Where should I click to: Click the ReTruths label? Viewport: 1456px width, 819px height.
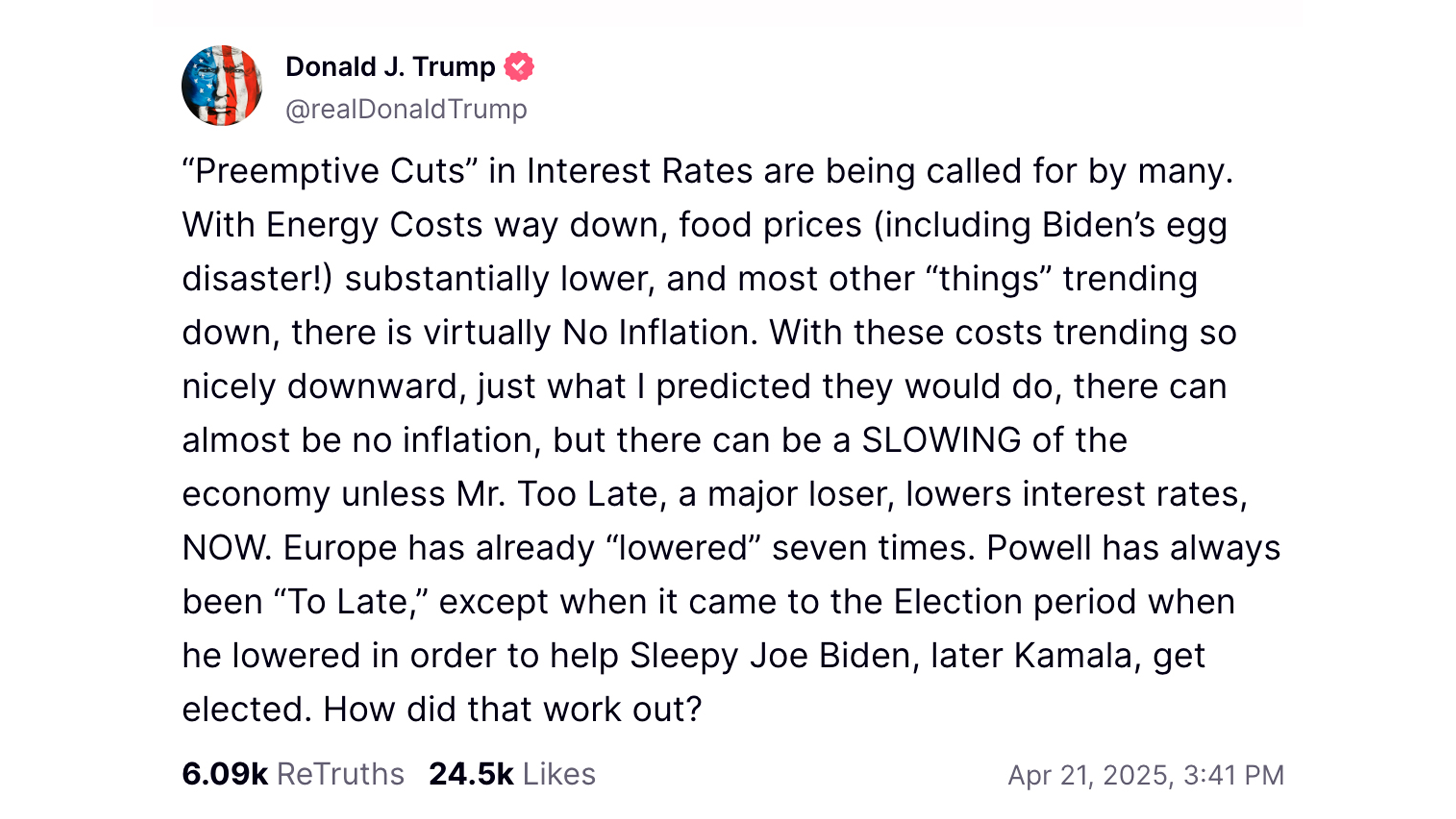[x=340, y=774]
